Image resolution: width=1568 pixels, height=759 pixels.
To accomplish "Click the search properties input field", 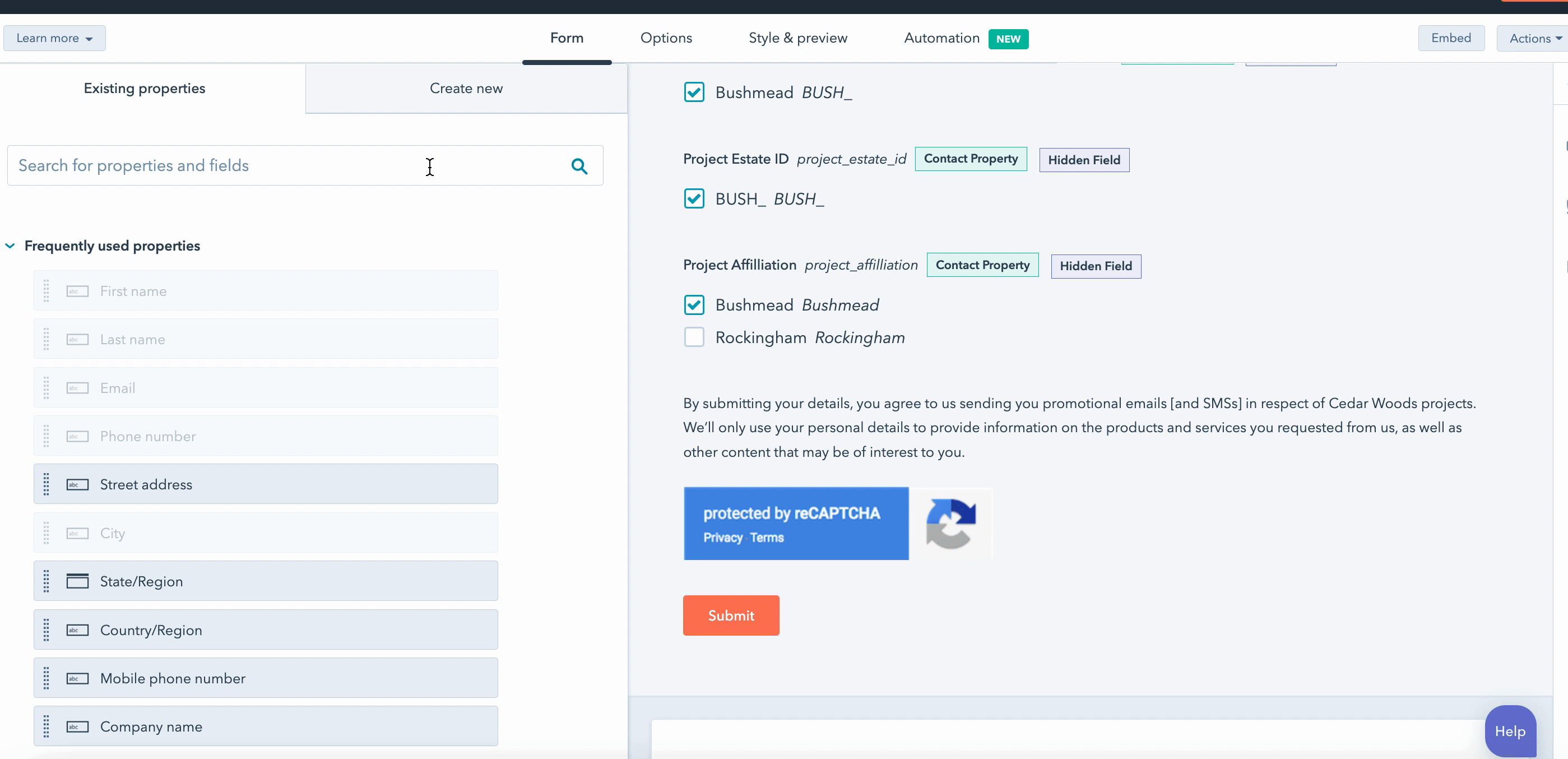I will 304,165.
